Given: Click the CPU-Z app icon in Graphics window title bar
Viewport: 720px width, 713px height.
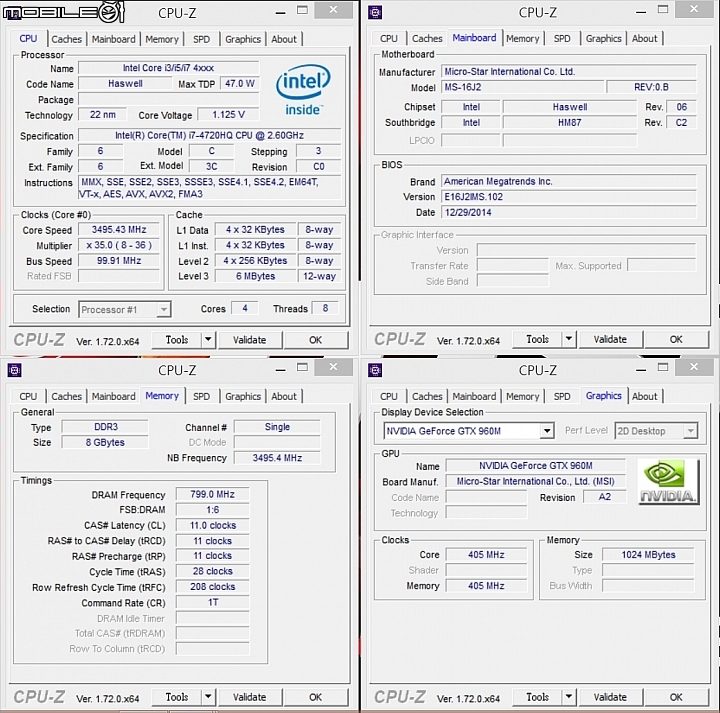Looking at the screenshot, I should [x=375, y=370].
